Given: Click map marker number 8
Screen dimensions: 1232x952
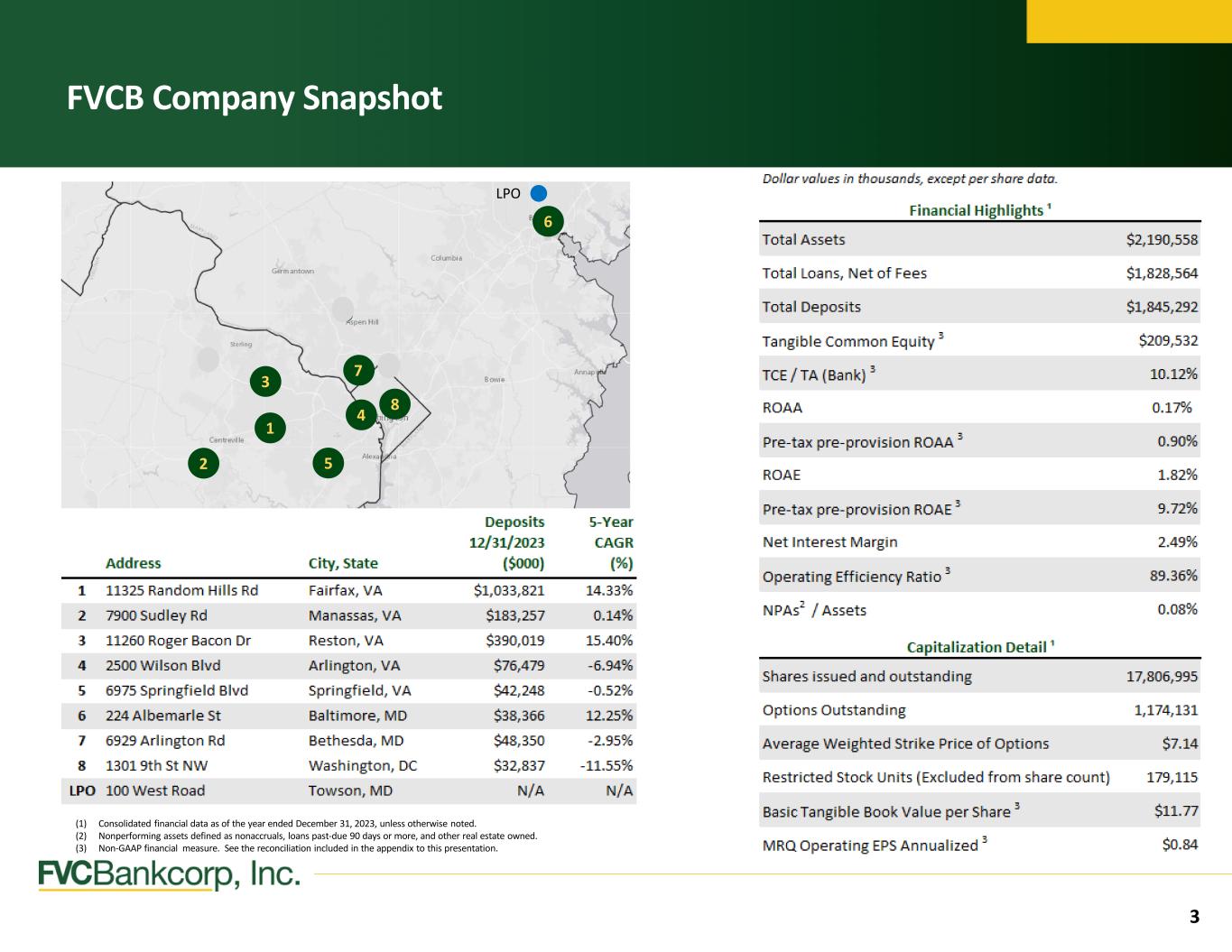Looking at the screenshot, I should [x=394, y=404].
